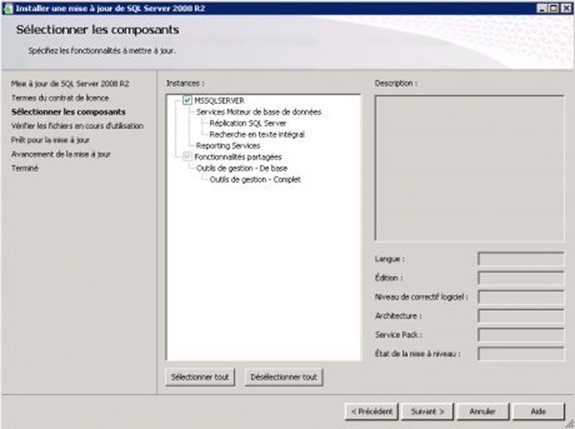Click the installer icon in the title bar
Viewport: 575px width, 429px height.
[7, 8]
